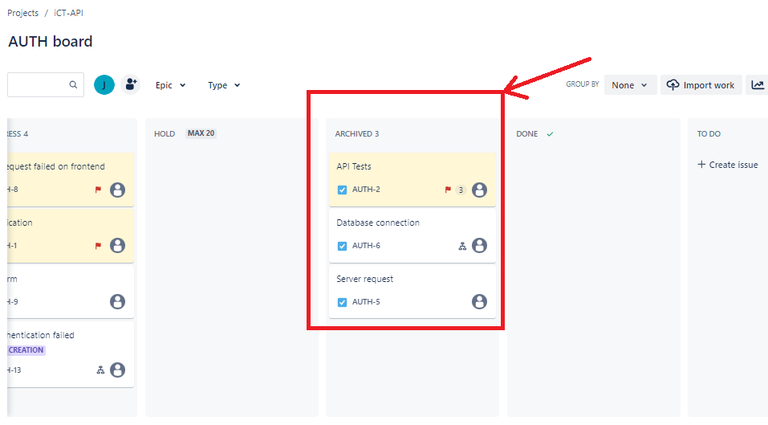
Task: Click the MAX 20 limit badge
Action: pos(201,133)
